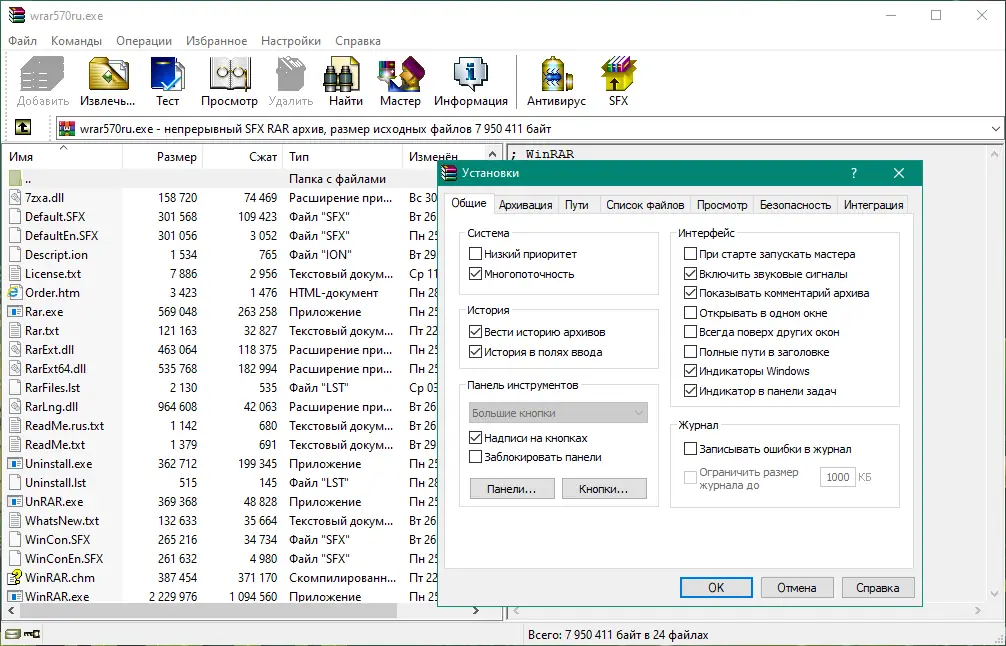The height and width of the screenshot is (646, 1006).
Task: Click the UnRAR.exe file icon
Action: click(15, 502)
